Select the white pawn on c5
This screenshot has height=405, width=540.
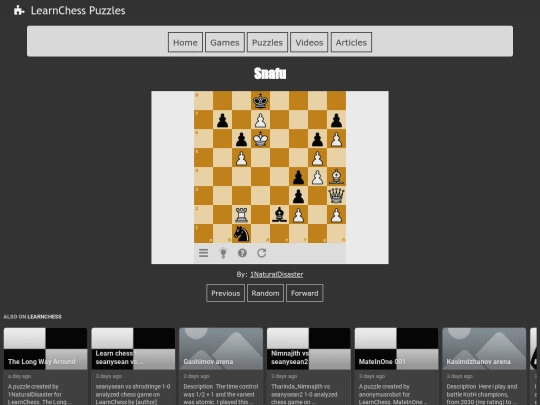[x=241, y=158]
